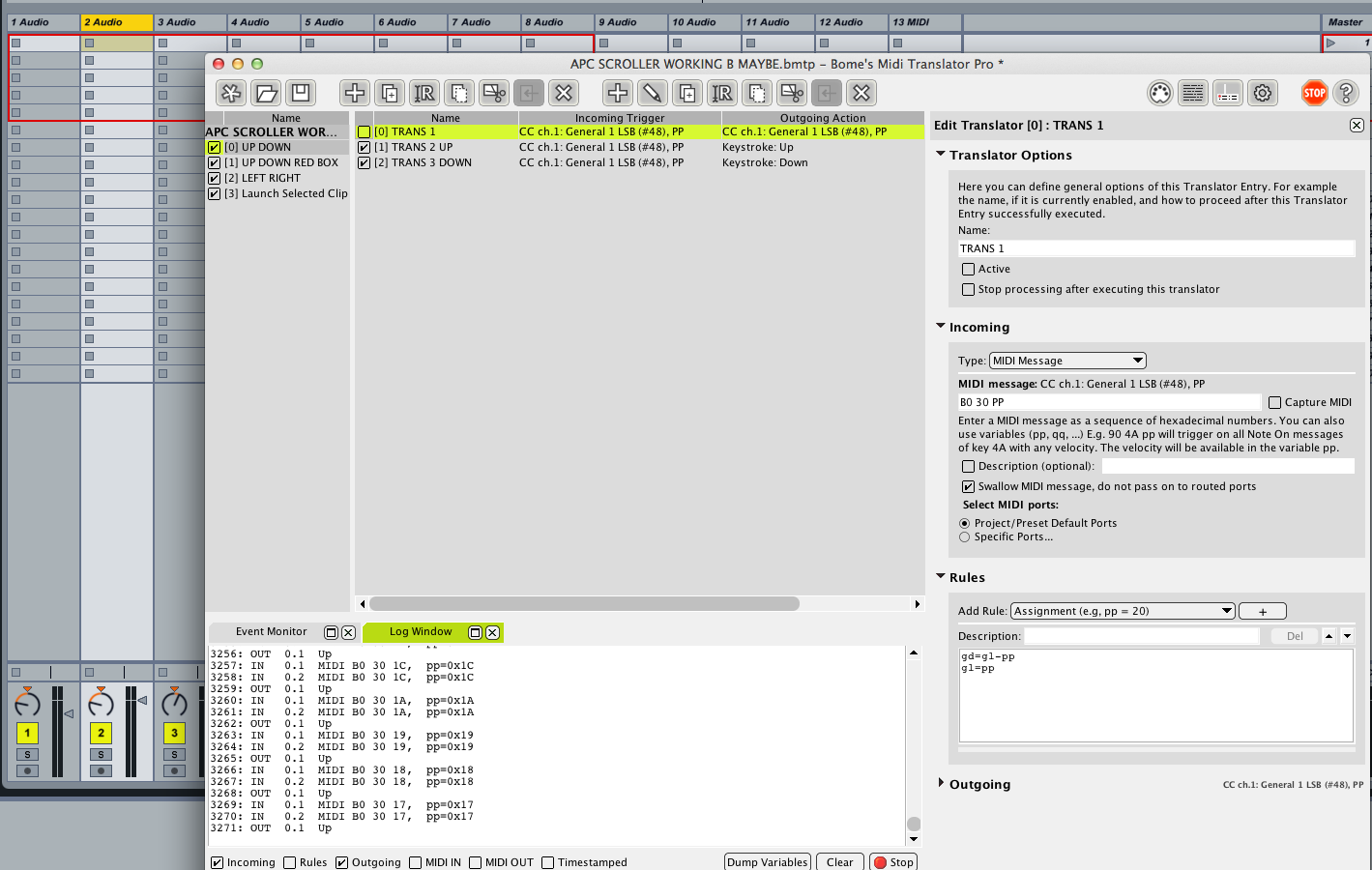Collapse the Translator Options section
The width and height of the screenshot is (1372, 870).
pos(941,155)
